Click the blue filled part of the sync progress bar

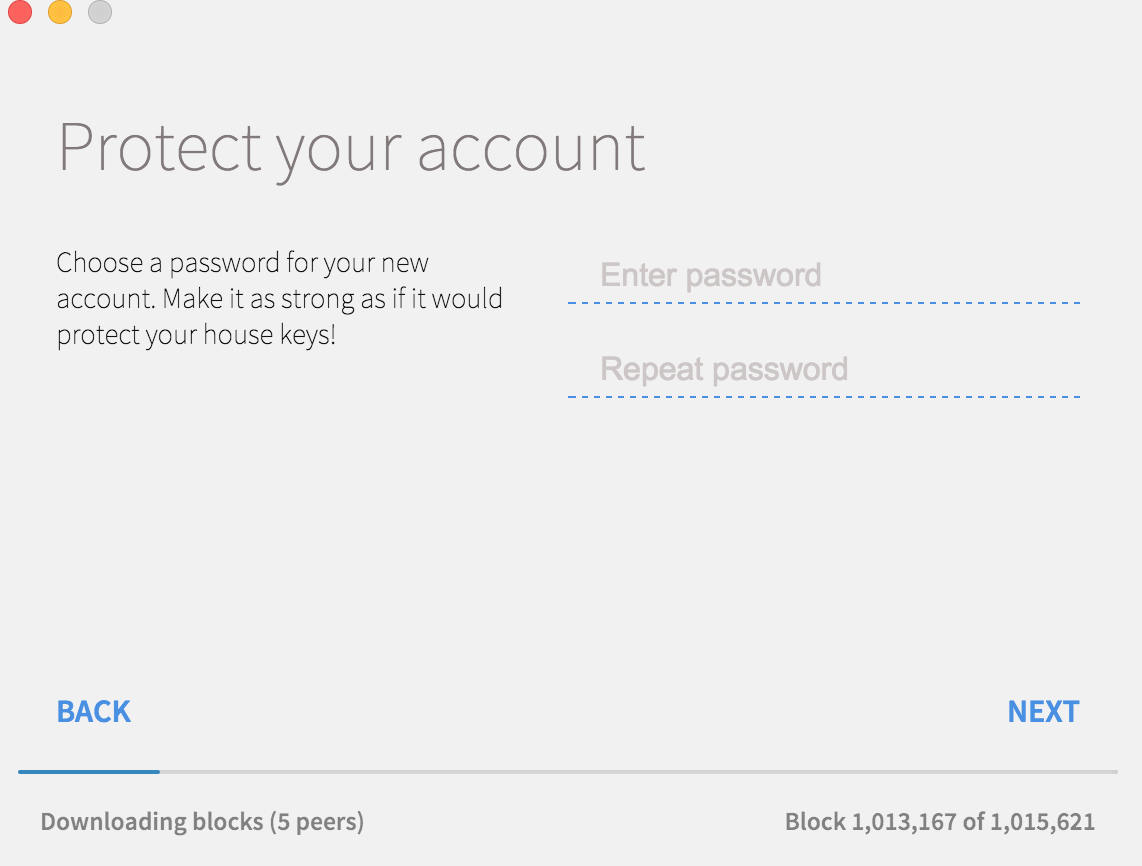tap(89, 771)
